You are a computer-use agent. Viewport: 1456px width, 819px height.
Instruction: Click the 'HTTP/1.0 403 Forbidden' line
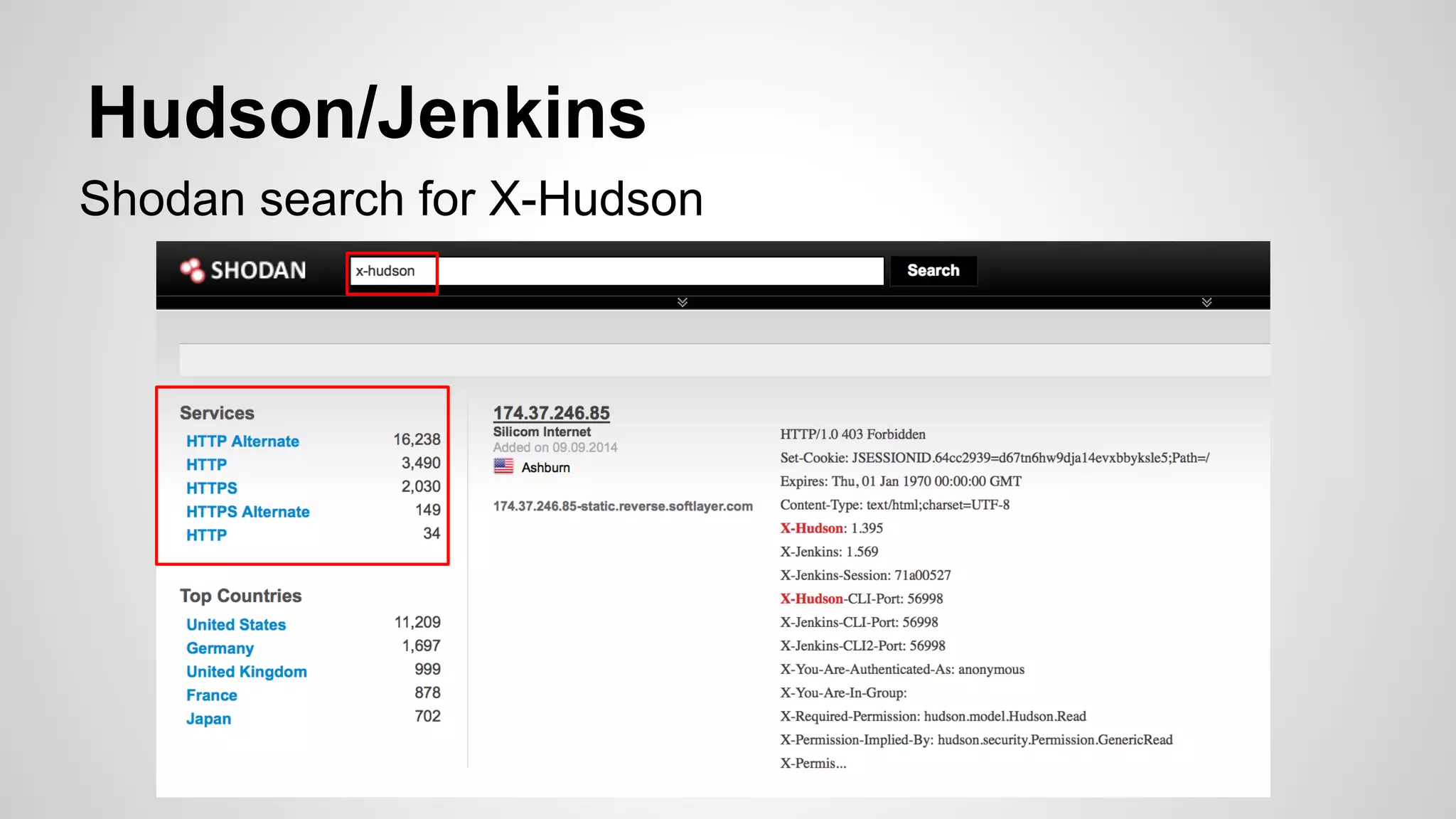pyautogui.click(x=852, y=434)
